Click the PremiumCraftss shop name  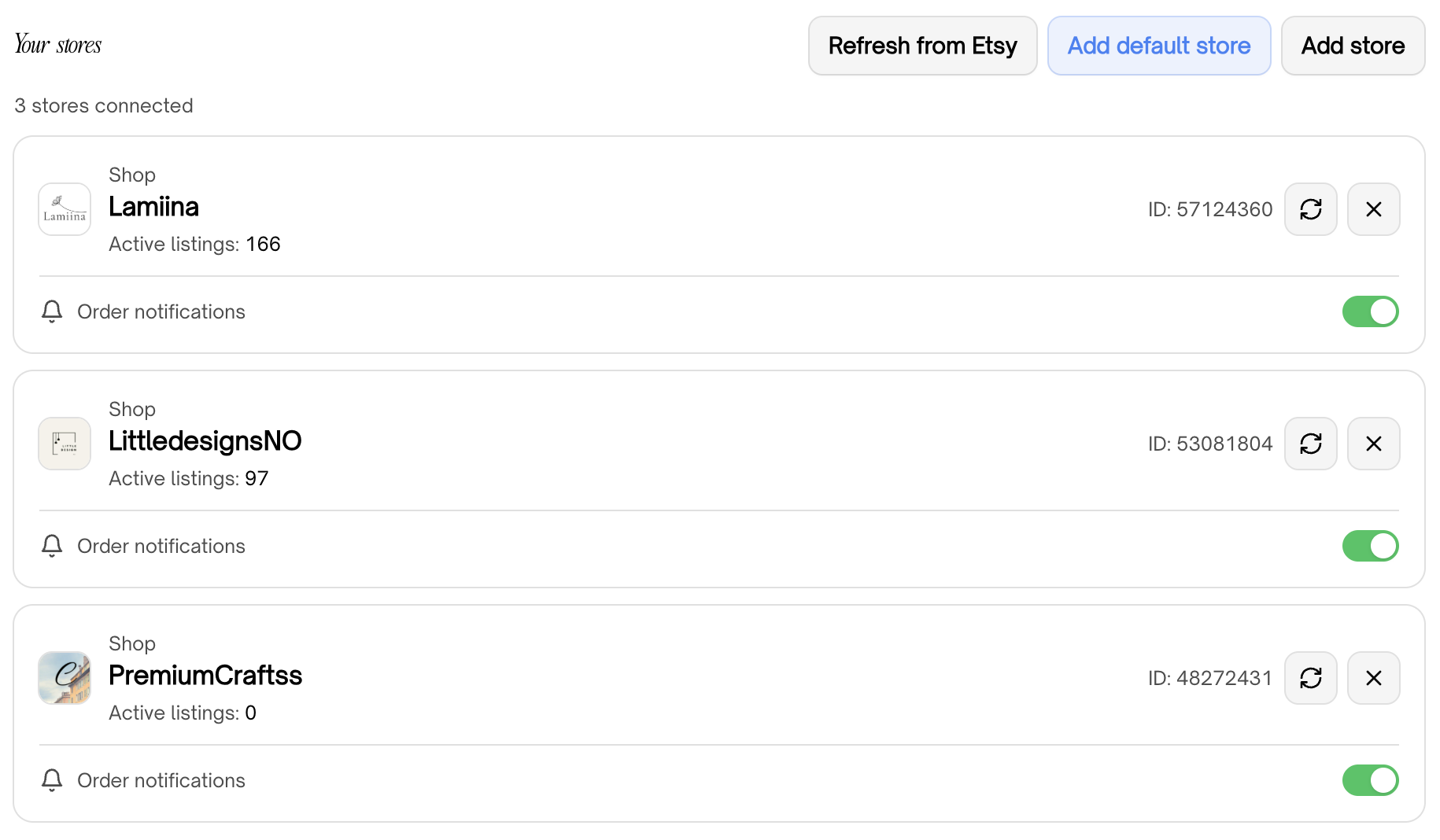(x=205, y=676)
